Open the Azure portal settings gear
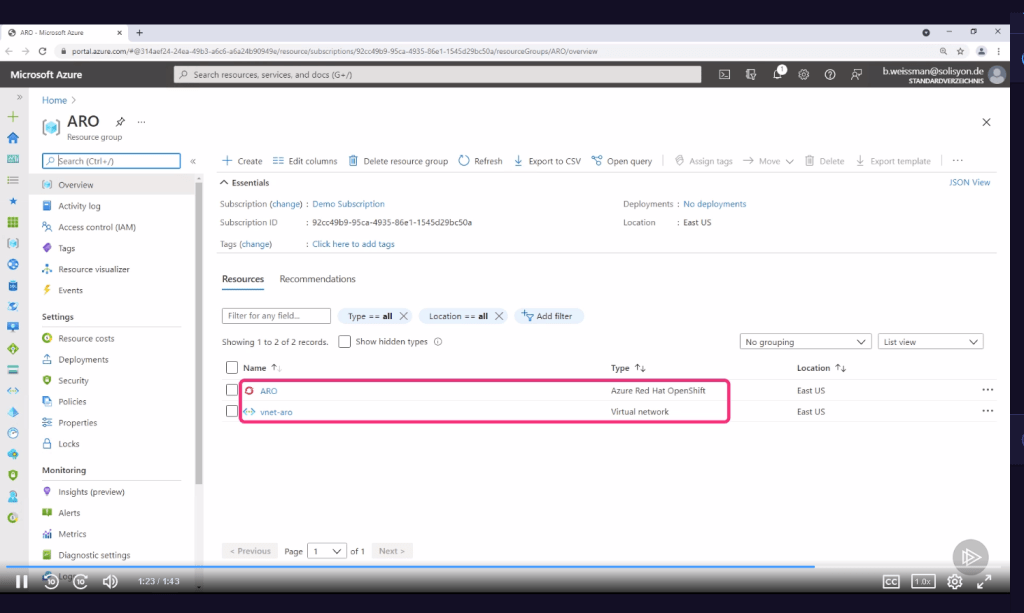1024x613 pixels. (803, 74)
